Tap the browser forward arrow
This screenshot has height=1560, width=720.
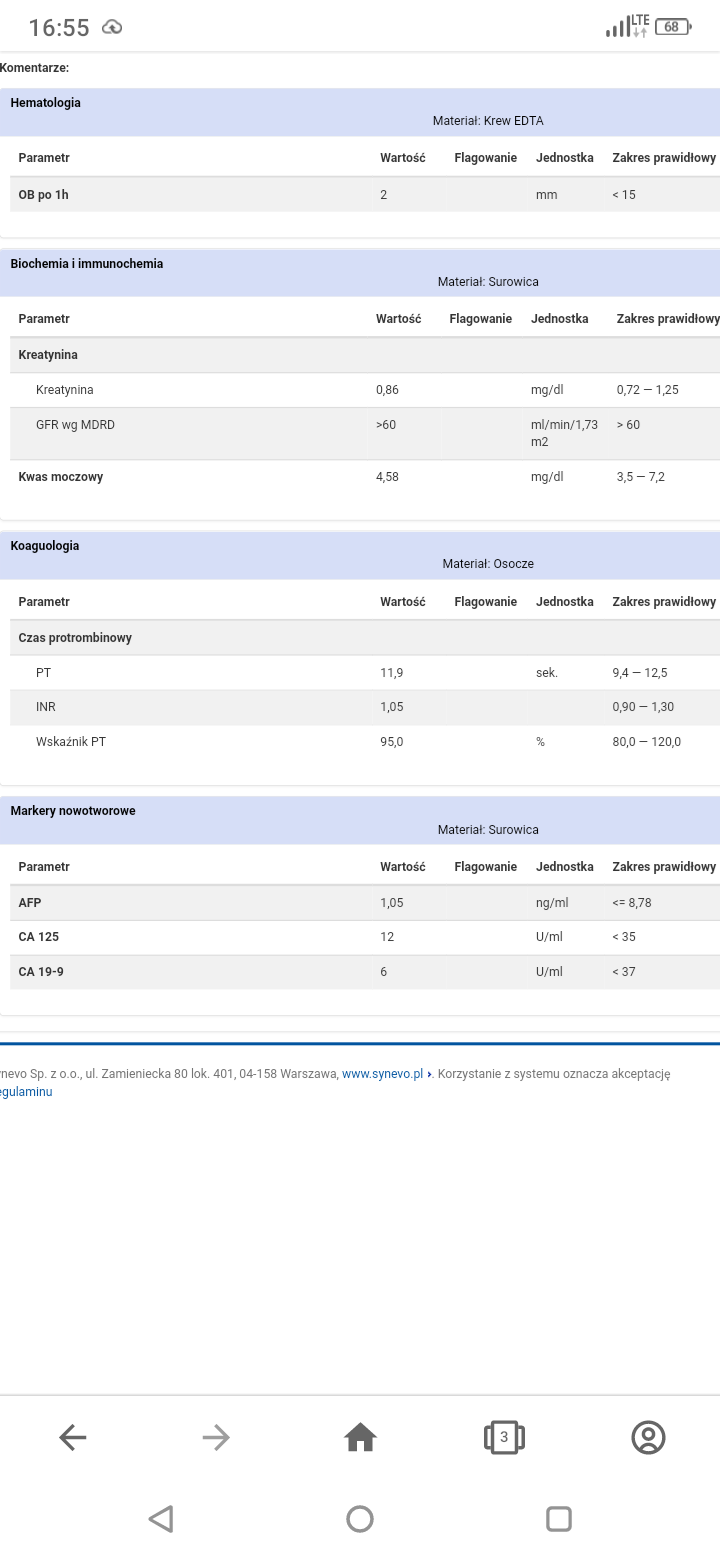point(216,1438)
